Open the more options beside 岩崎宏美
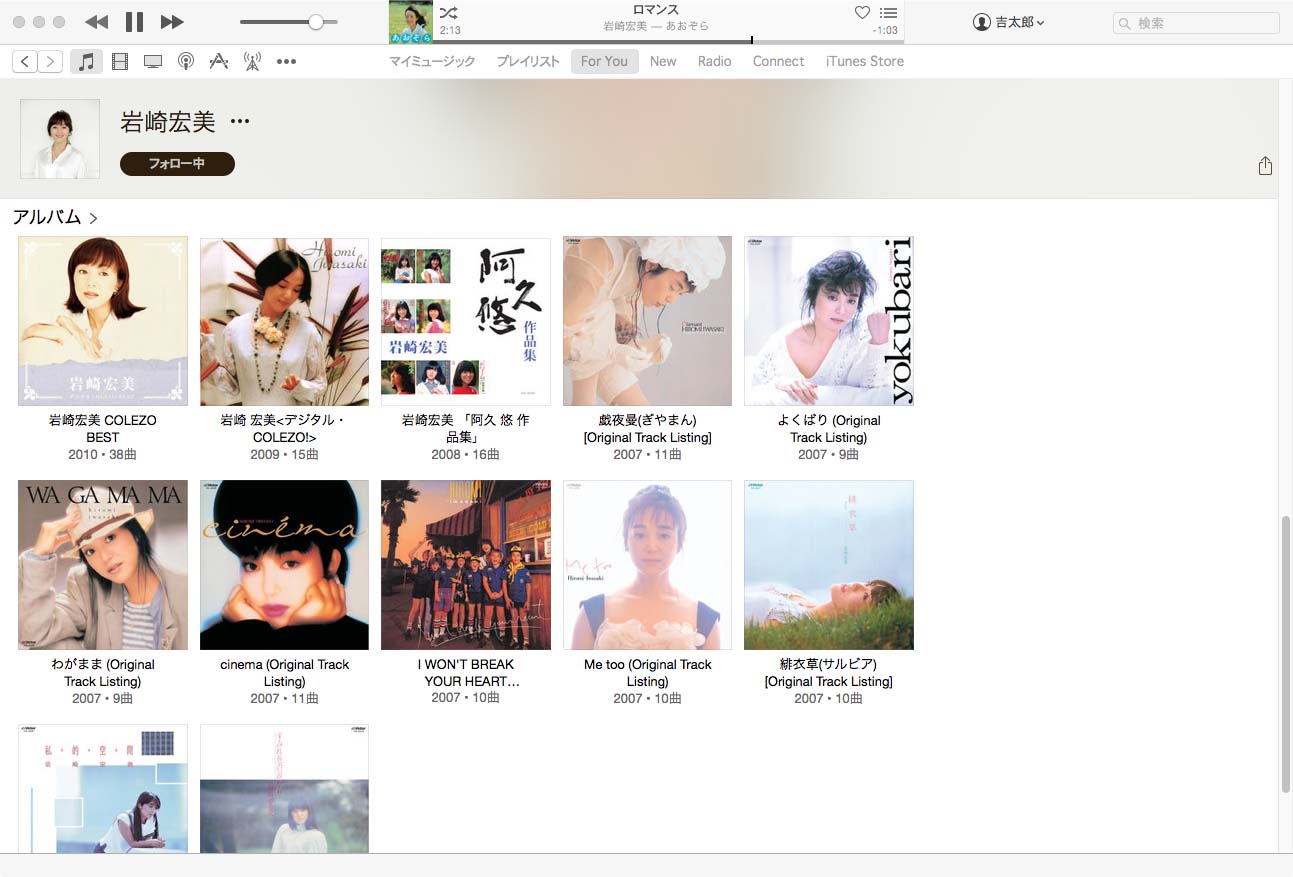 click(x=240, y=122)
